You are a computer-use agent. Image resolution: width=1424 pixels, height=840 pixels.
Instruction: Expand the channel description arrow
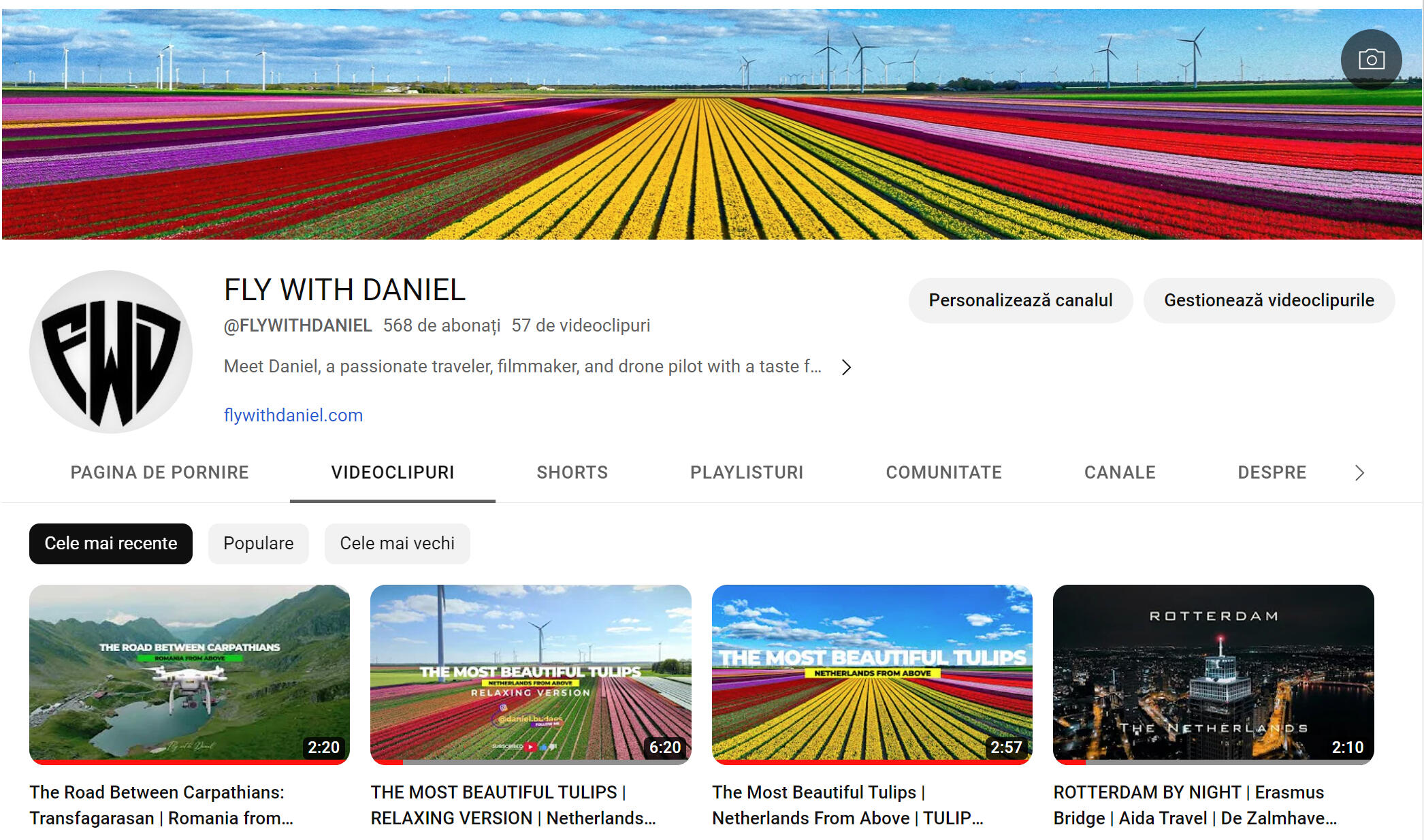pyautogui.click(x=846, y=367)
